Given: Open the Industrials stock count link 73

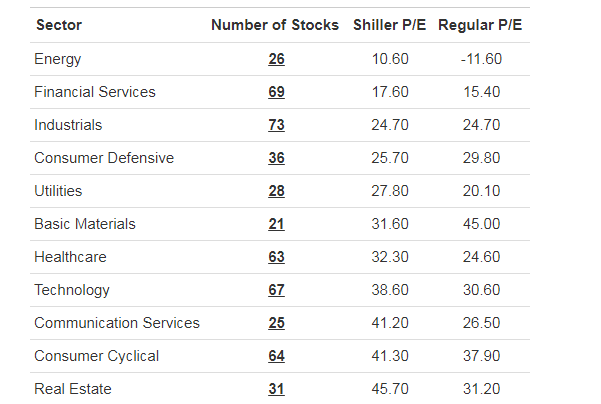Looking at the screenshot, I should click(276, 125).
